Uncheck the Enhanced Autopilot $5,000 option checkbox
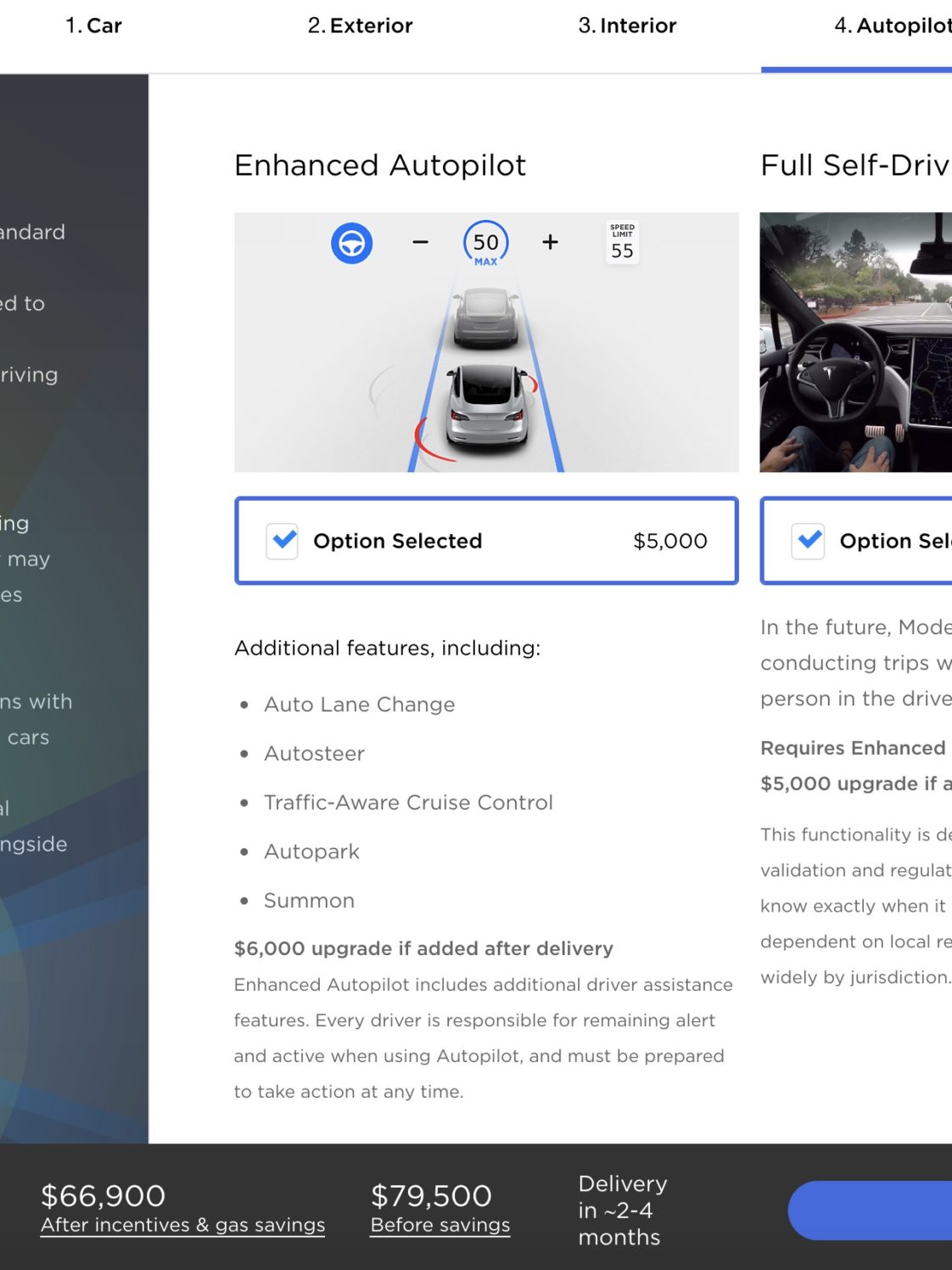 283,541
